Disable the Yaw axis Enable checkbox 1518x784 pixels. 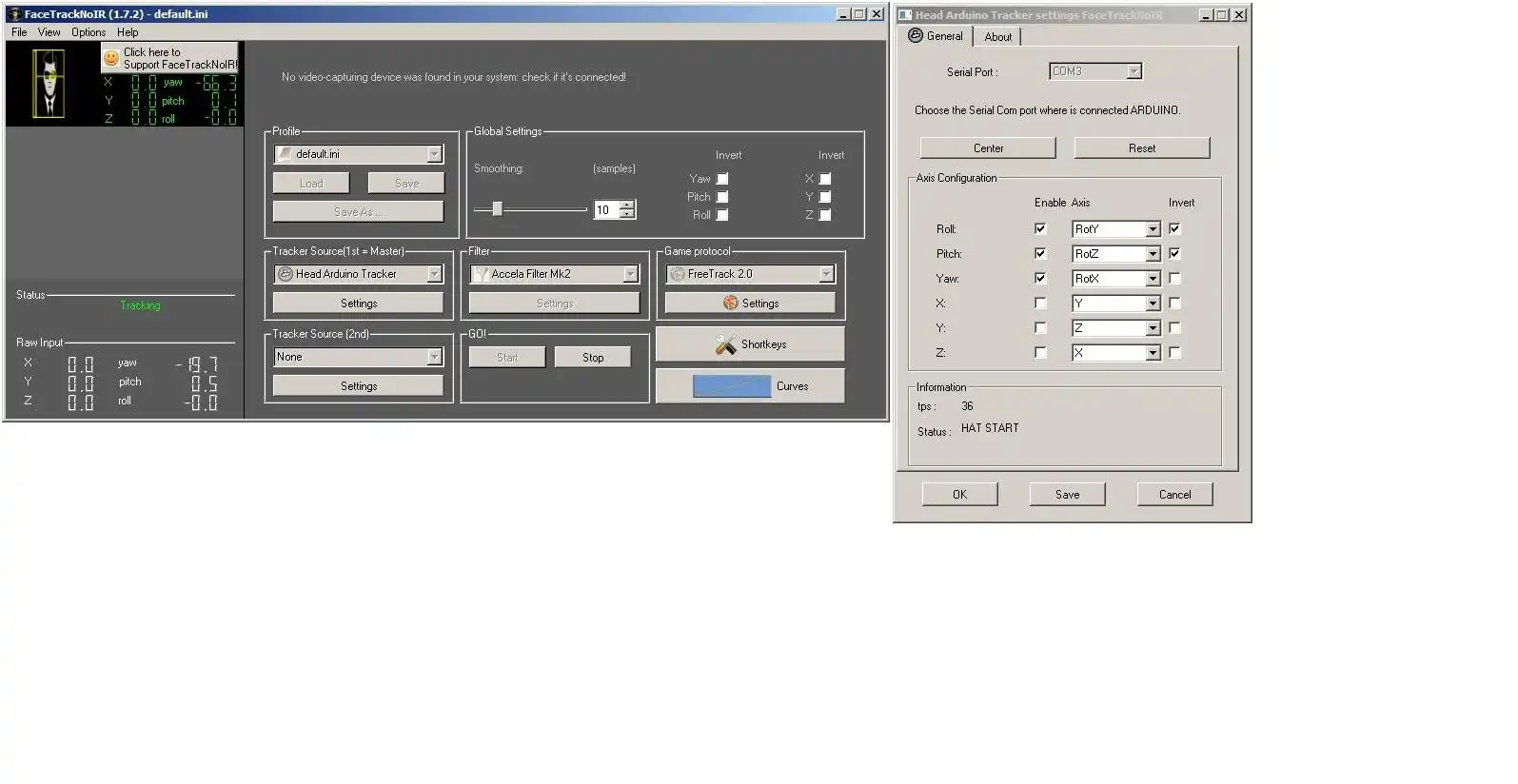[x=1040, y=278]
